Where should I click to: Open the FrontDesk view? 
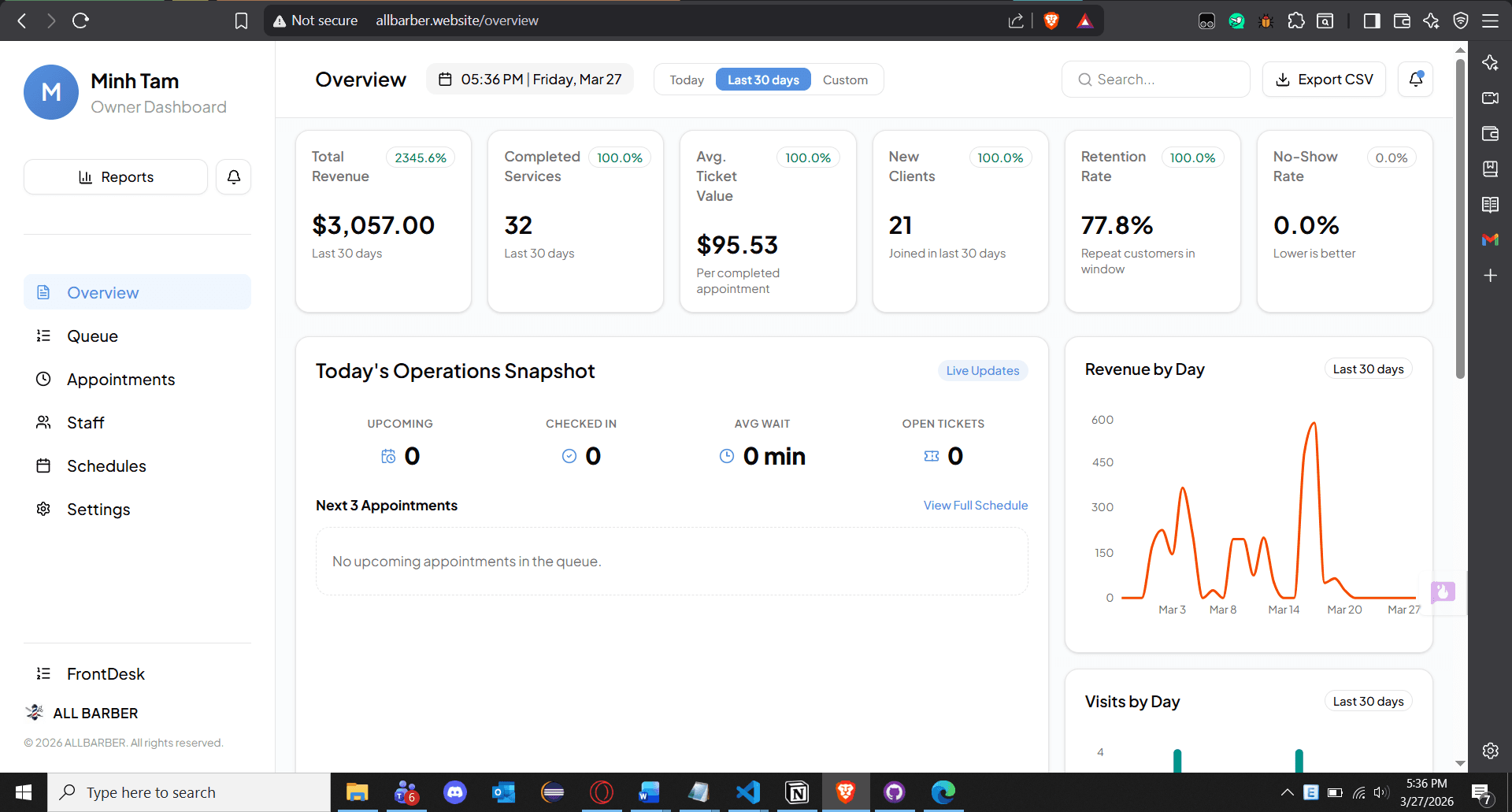click(x=137, y=673)
